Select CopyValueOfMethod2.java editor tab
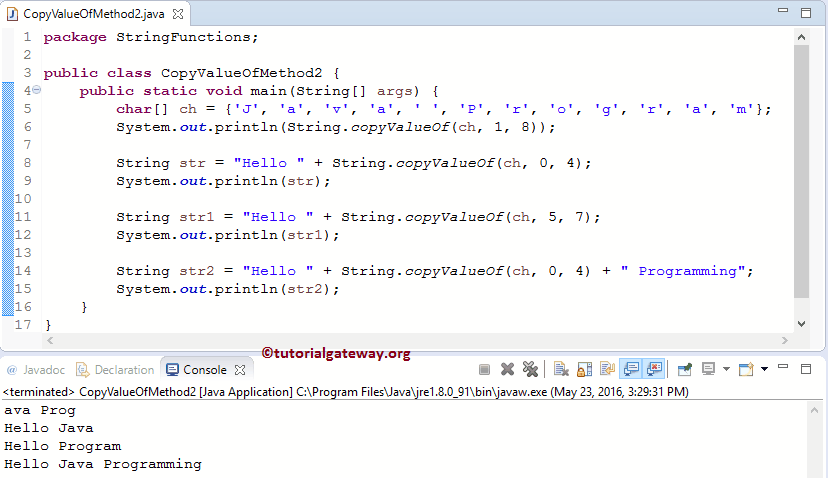This screenshot has width=828, height=478. point(94,14)
